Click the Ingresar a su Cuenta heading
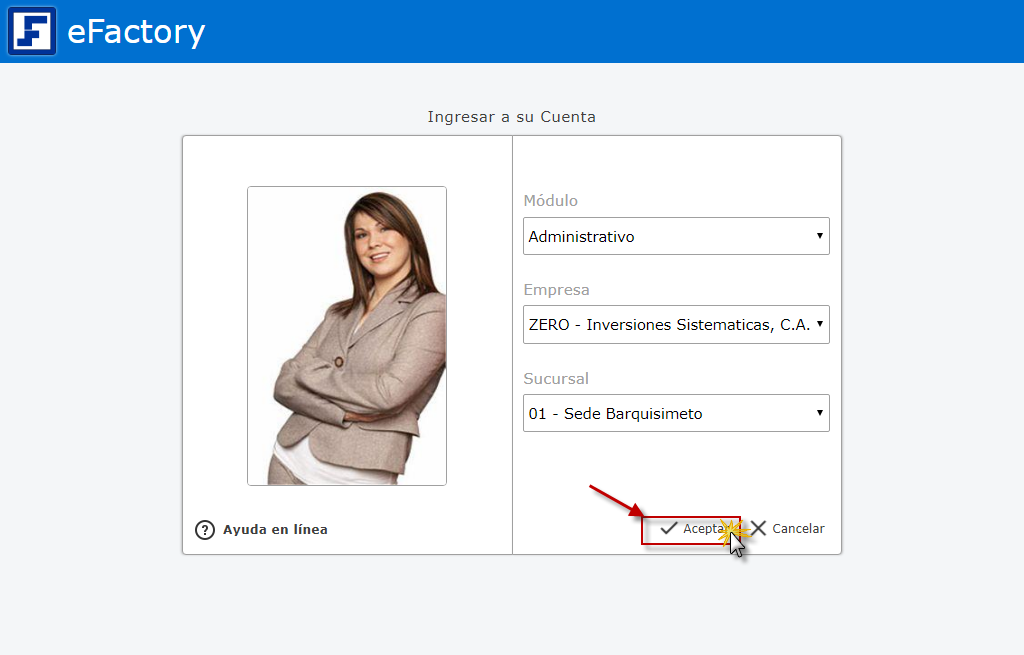The width and height of the screenshot is (1024, 655). (x=511, y=117)
